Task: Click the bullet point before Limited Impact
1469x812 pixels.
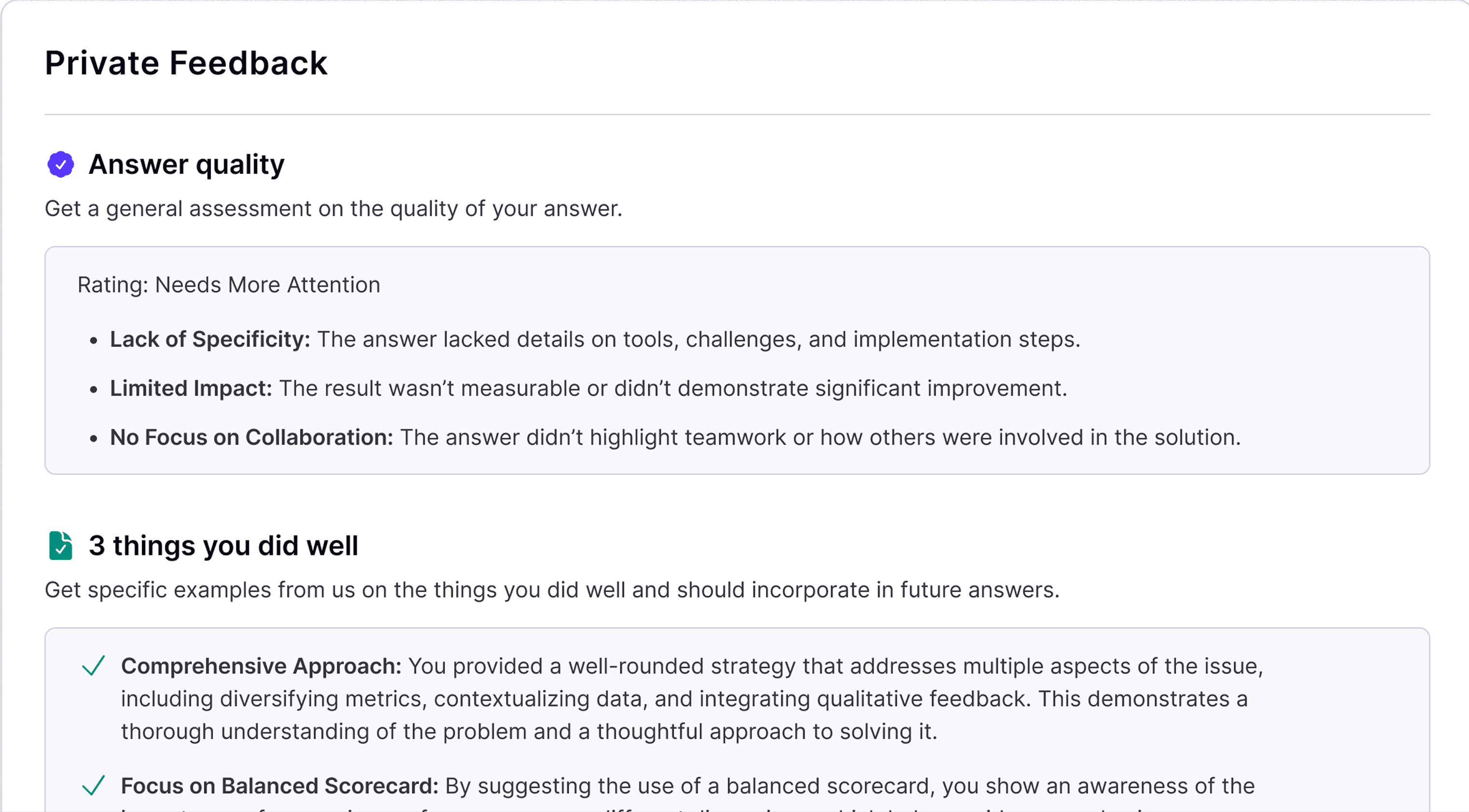Action: coord(94,390)
